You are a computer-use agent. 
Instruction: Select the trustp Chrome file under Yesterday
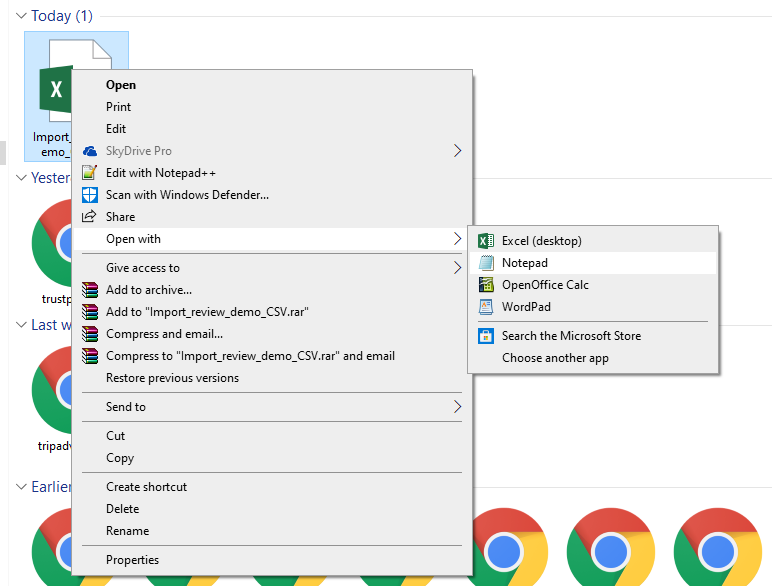coord(52,243)
